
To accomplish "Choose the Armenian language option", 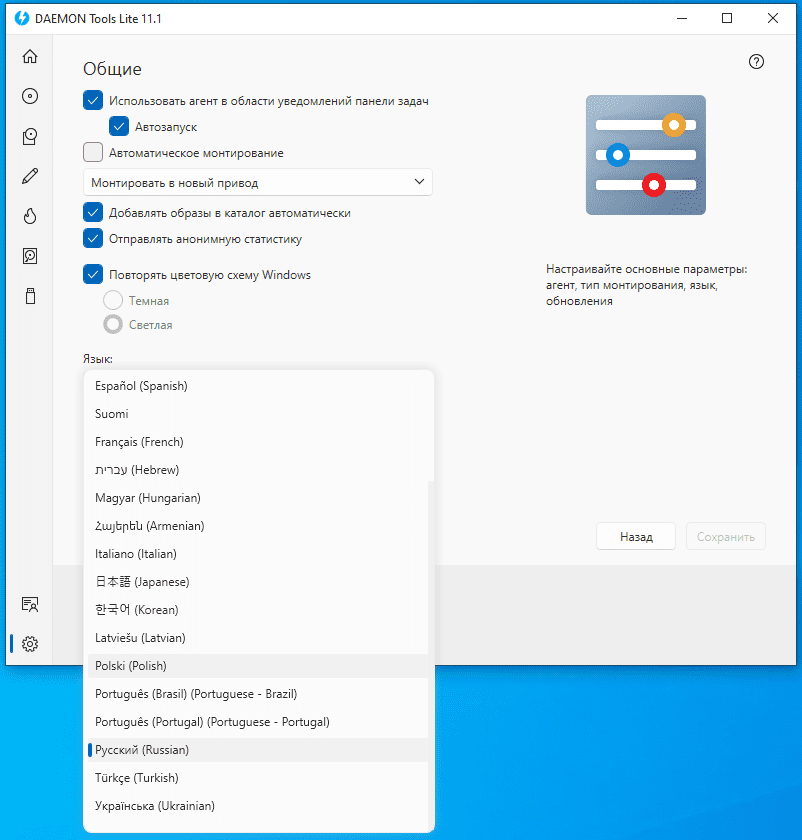I will [x=258, y=526].
